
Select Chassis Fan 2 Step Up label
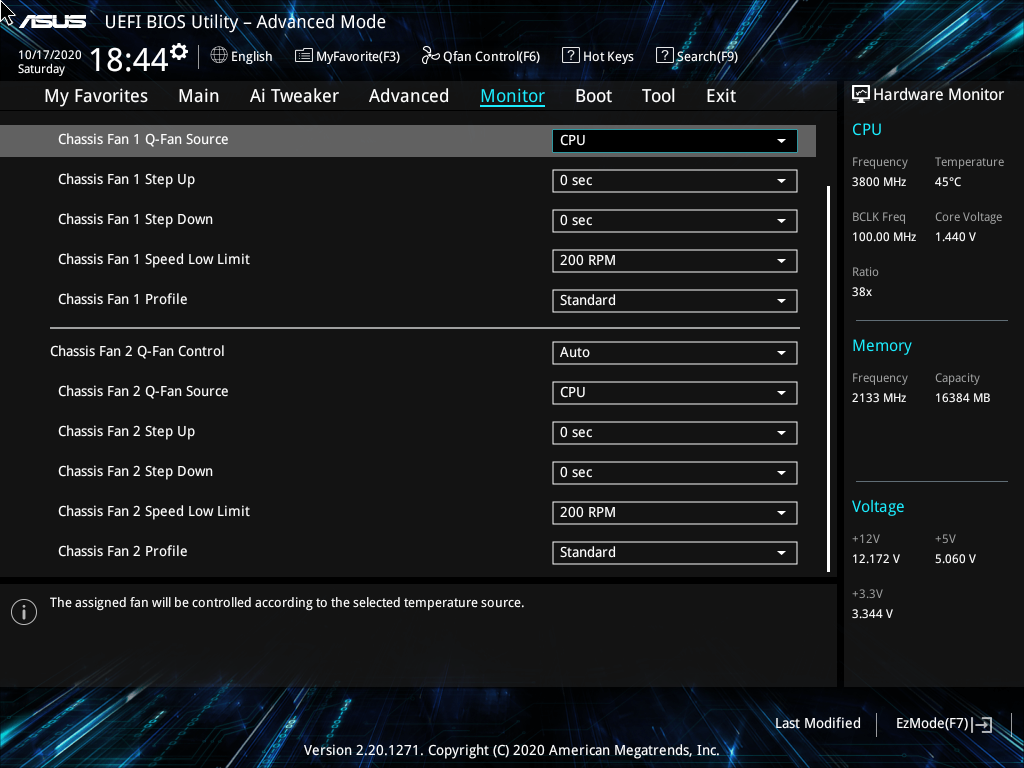(127, 432)
